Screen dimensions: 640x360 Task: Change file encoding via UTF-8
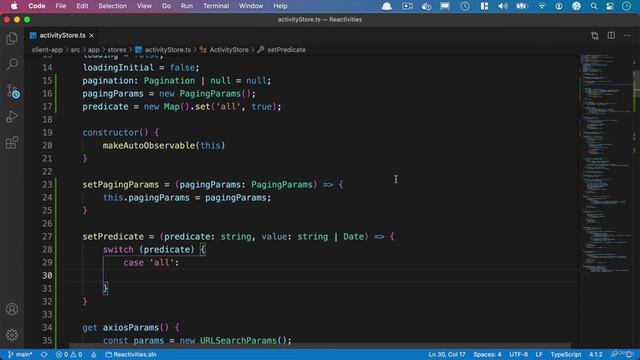pyautogui.click(x=518, y=354)
